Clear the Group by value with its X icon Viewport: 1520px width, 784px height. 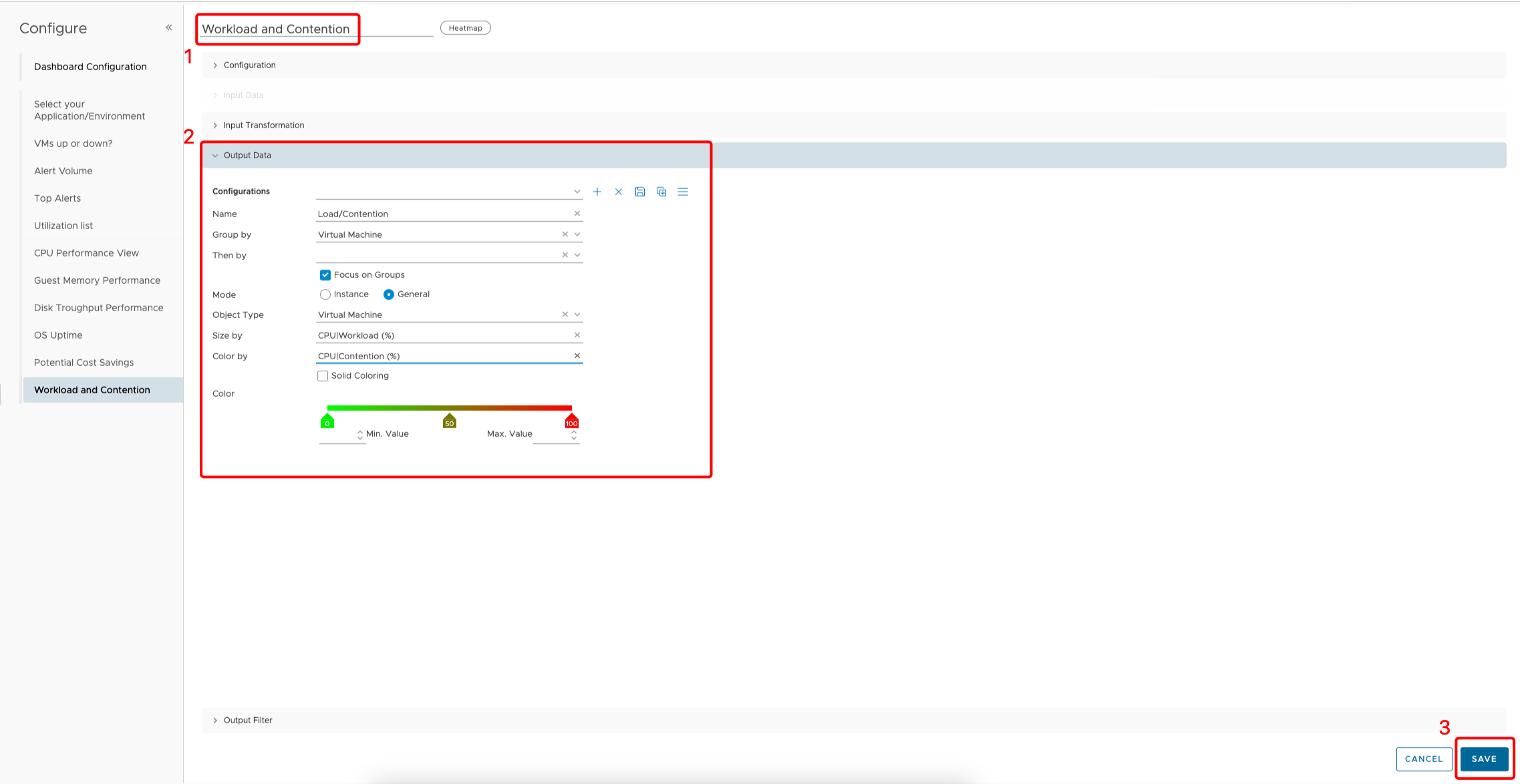coord(566,234)
